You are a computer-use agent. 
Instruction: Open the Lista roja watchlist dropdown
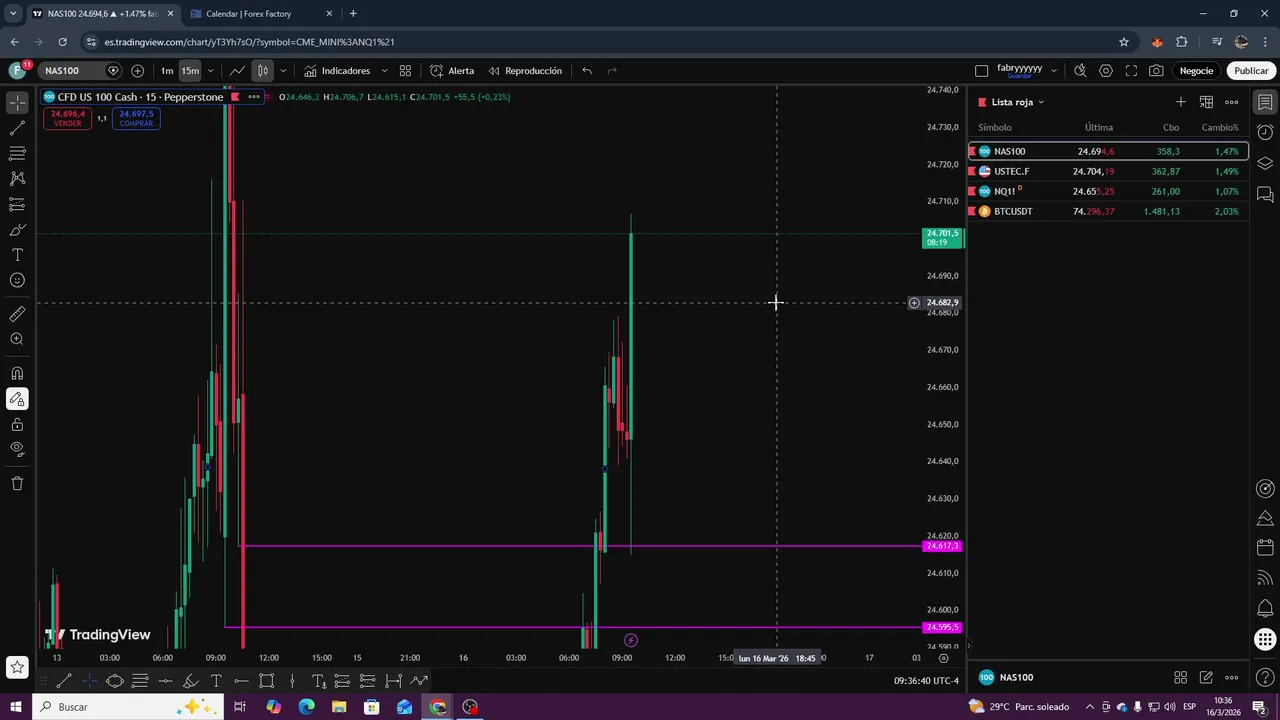pos(1017,102)
